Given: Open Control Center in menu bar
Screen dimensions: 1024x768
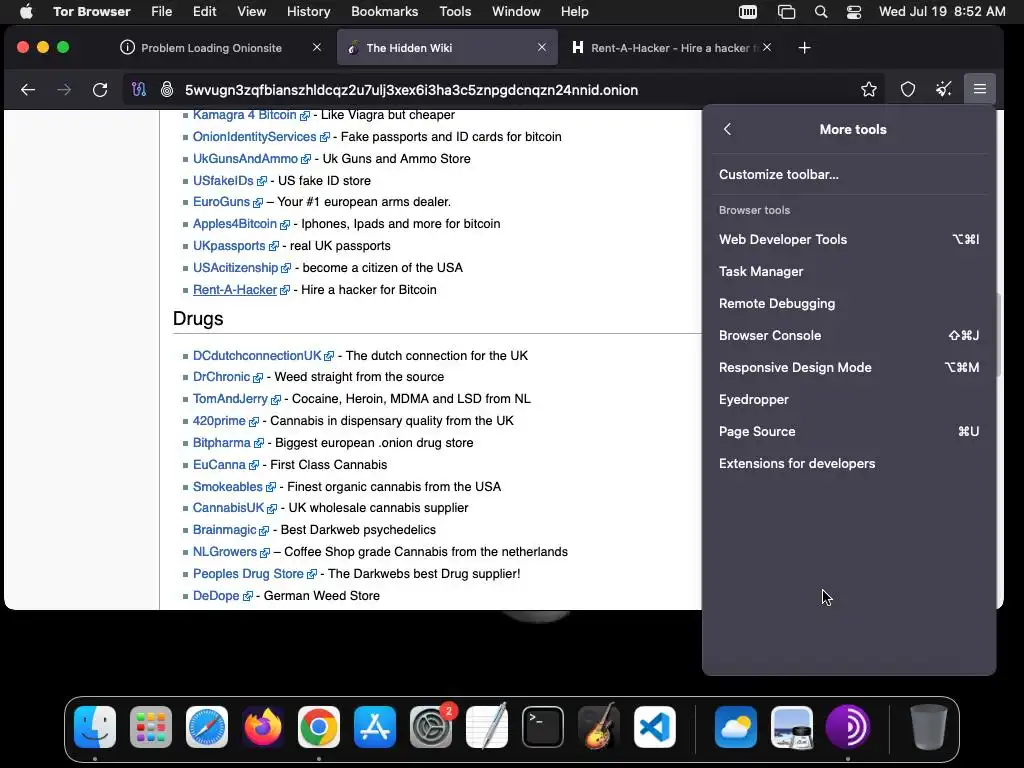Looking at the screenshot, I should (854, 12).
